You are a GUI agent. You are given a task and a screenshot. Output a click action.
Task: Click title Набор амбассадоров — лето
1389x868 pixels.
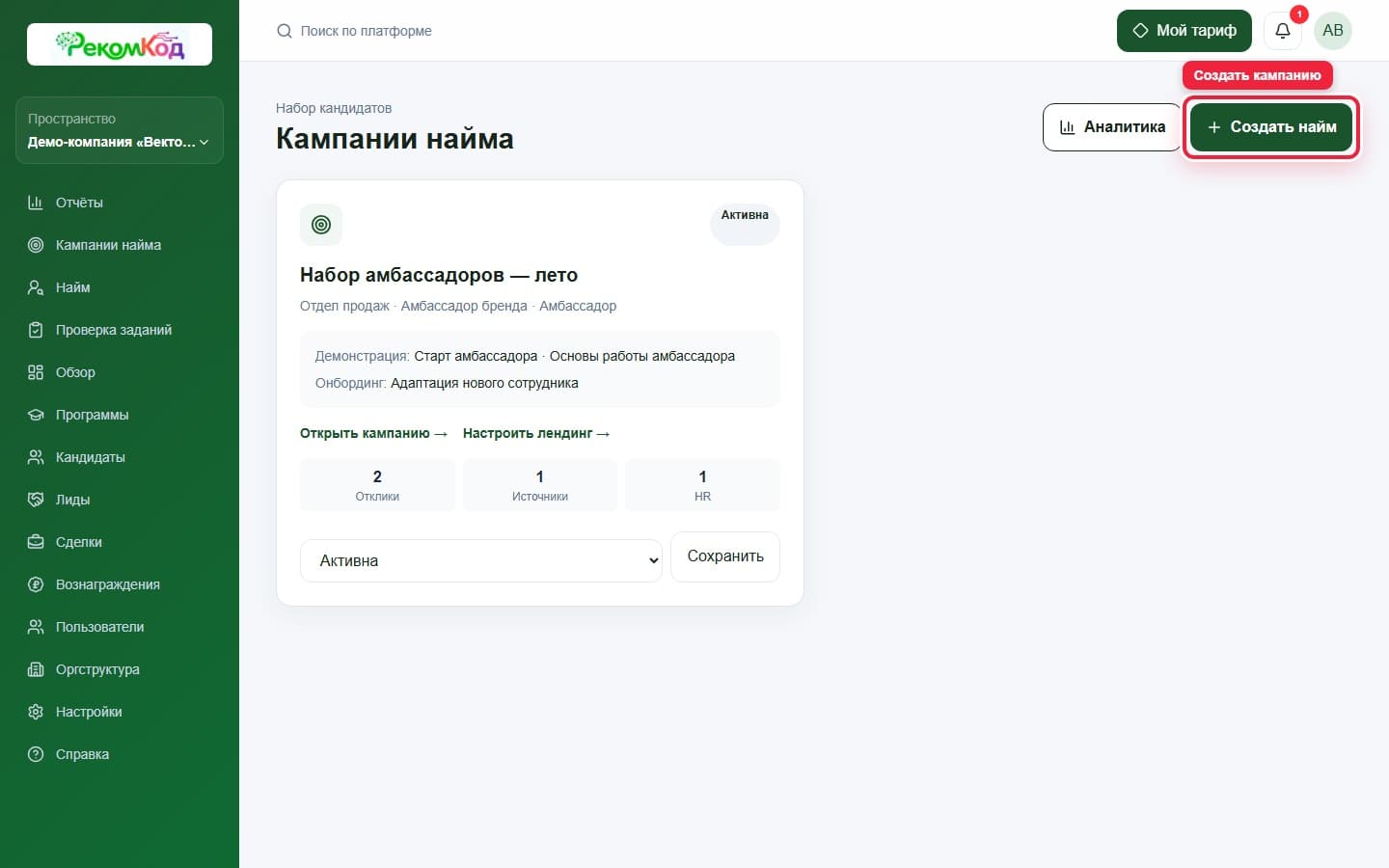point(439,275)
